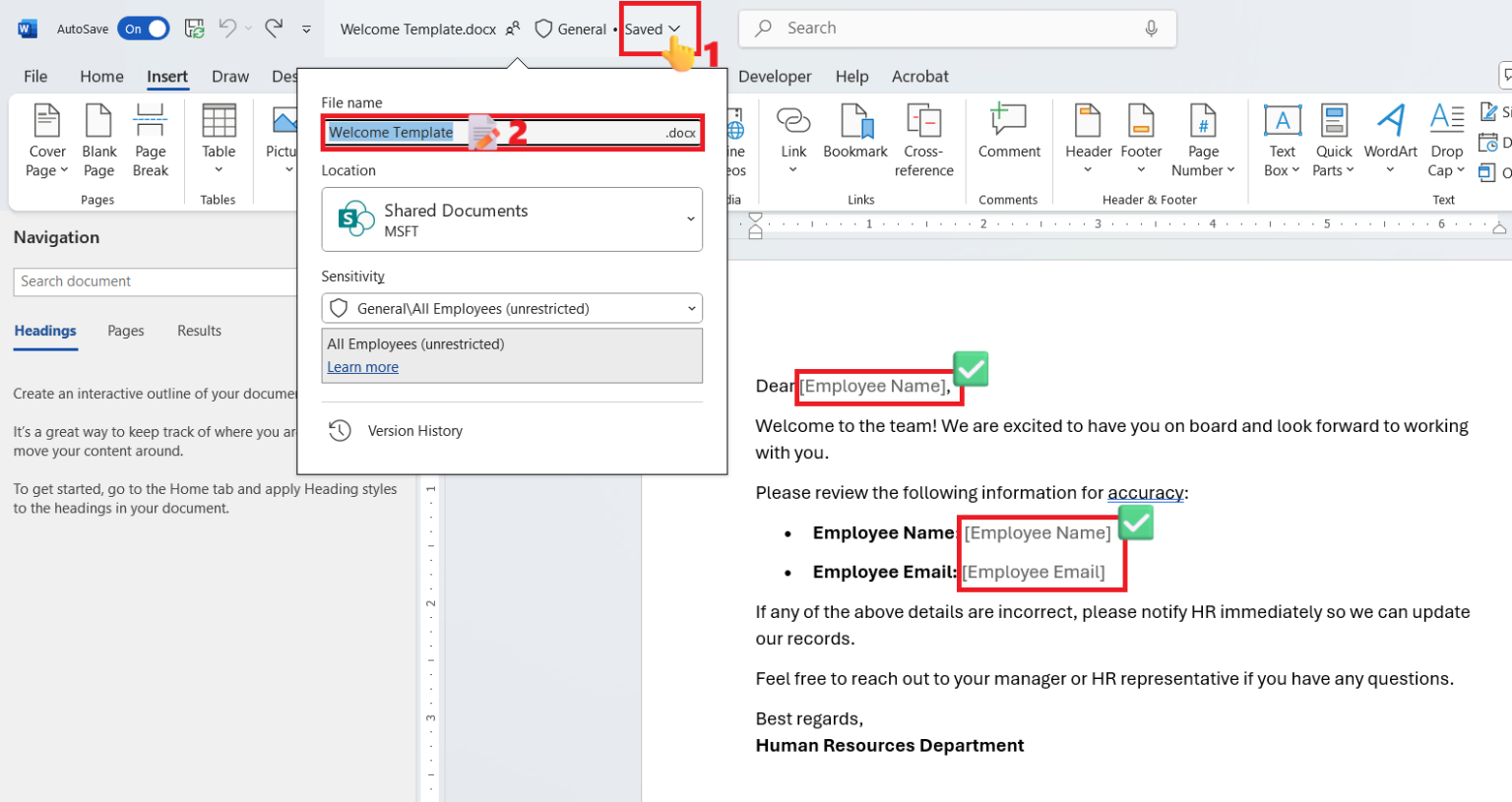Insert a Comment into the document
The height and width of the screenshot is (802, 1512).
[x=1009, y=138]
